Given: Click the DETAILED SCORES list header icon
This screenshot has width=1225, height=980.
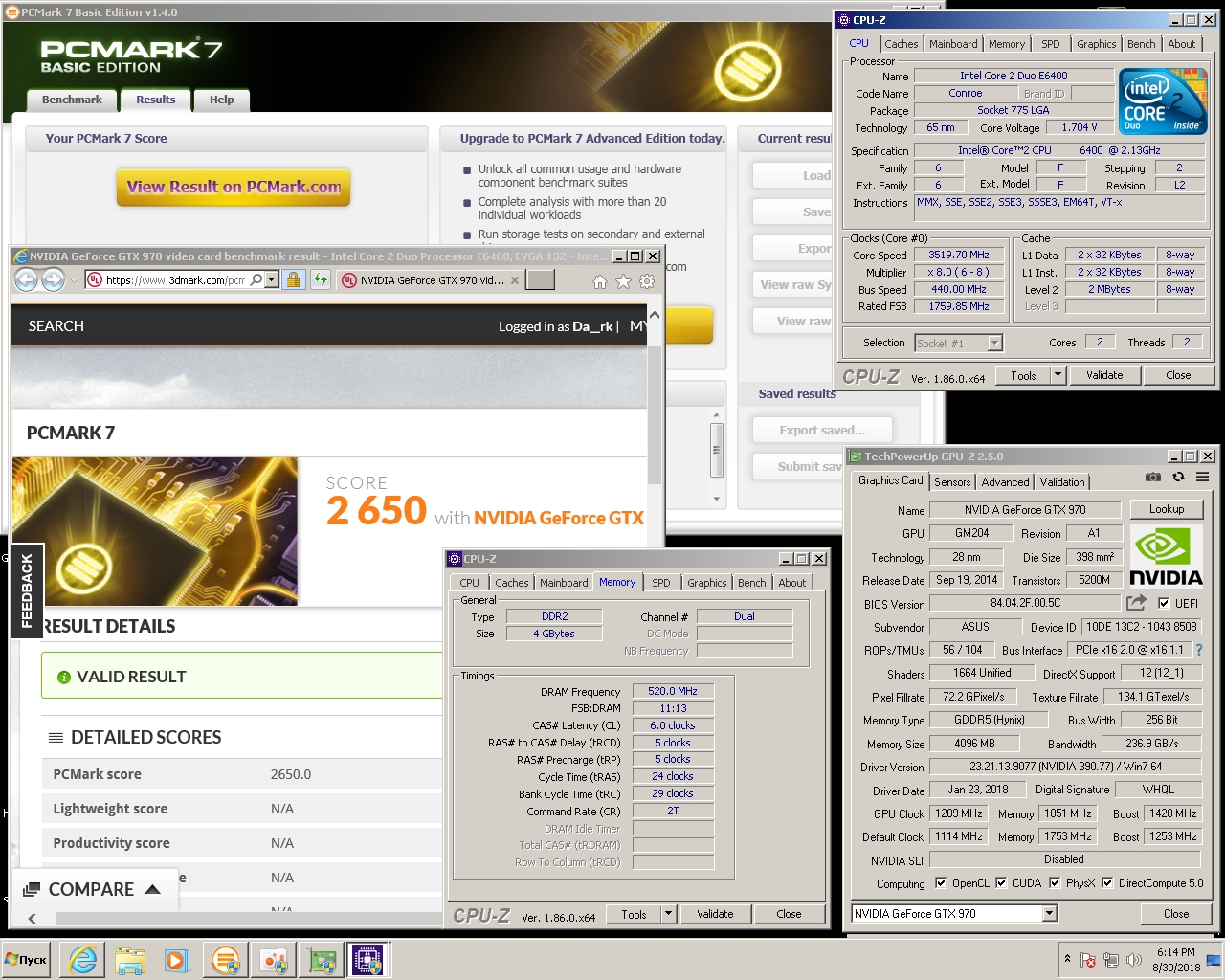Looking at the screenshot, I should (56, 737).
